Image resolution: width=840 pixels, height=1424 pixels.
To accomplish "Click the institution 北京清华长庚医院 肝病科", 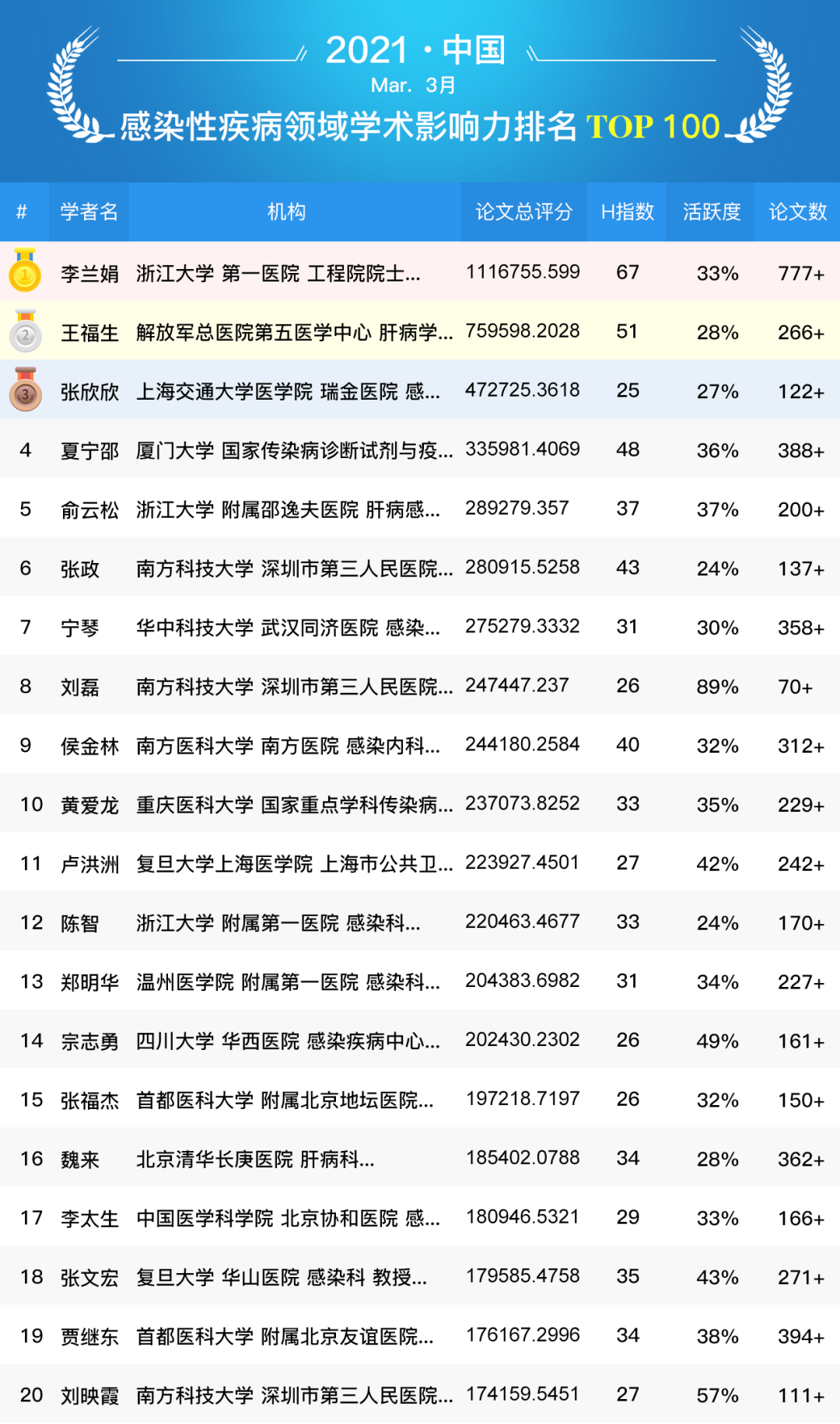I will (x=255, y=1160).
